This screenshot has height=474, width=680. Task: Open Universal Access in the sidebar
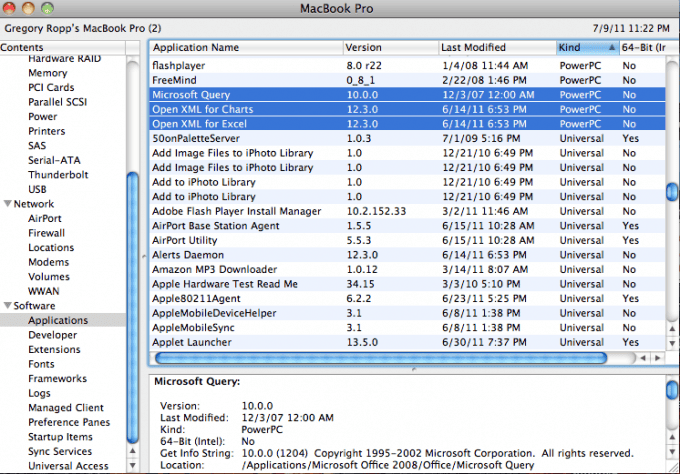(x=68, y=466)
